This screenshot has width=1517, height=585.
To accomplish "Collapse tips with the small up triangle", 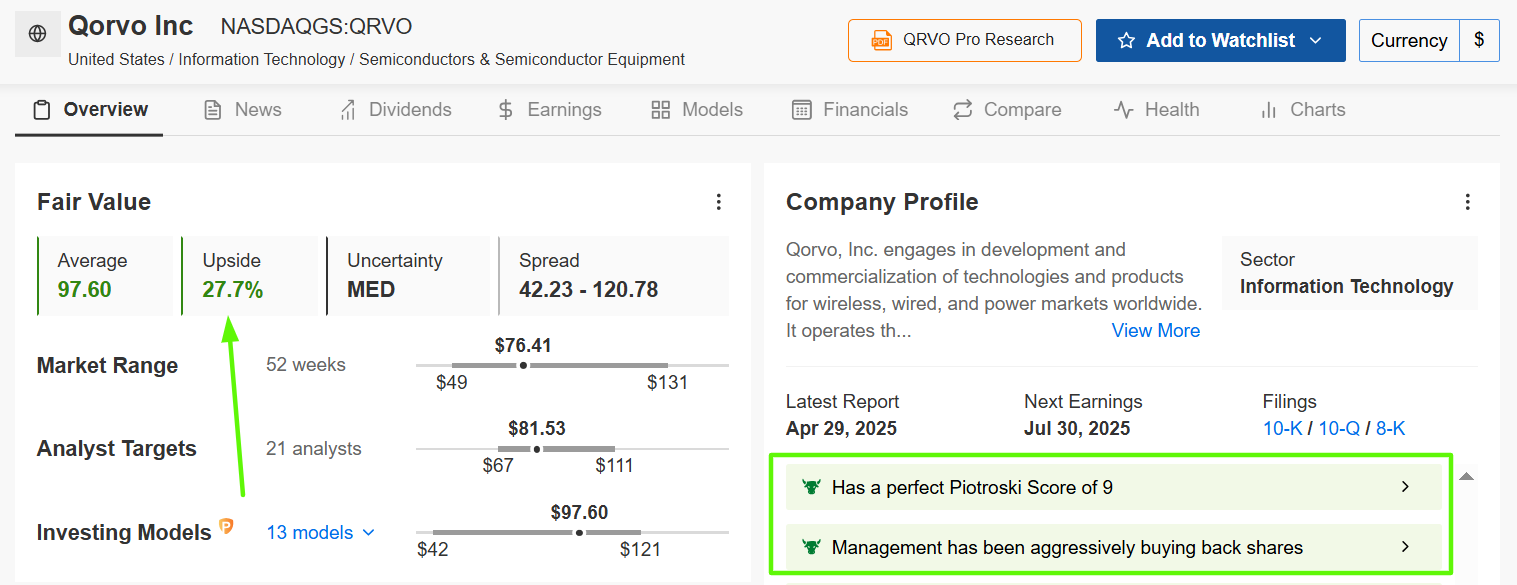I will pyautogui.click(x=1466, y=477).
